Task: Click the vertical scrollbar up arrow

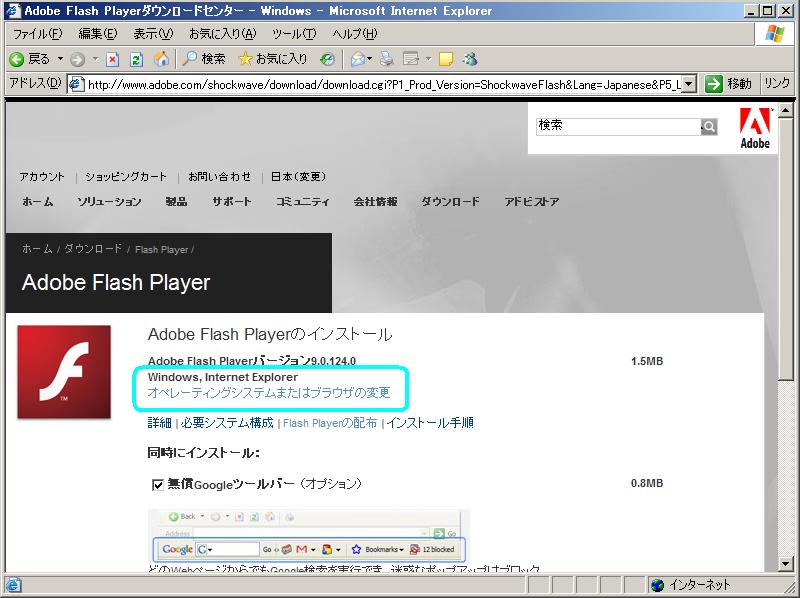Action: point(786,110)
